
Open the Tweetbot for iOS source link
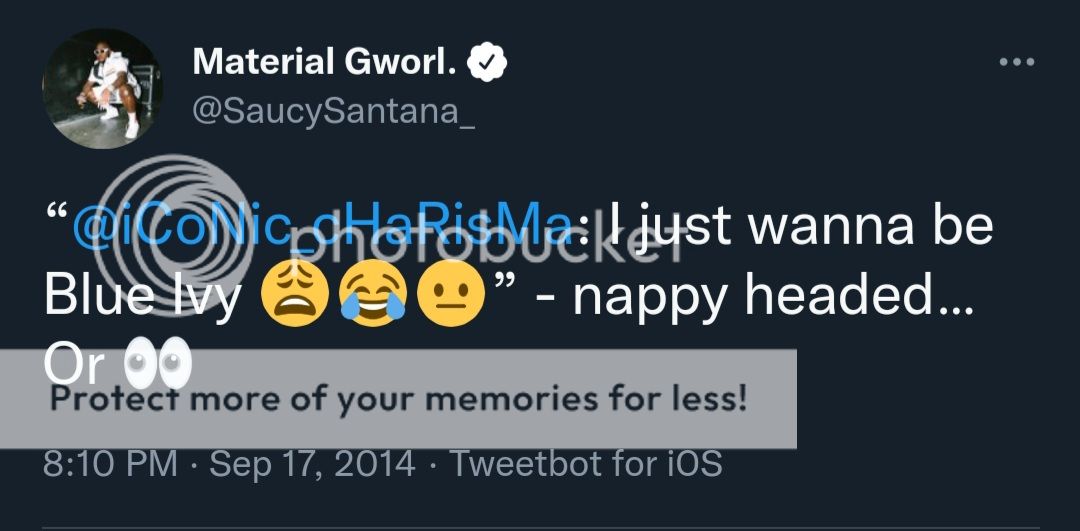[585, 464]
